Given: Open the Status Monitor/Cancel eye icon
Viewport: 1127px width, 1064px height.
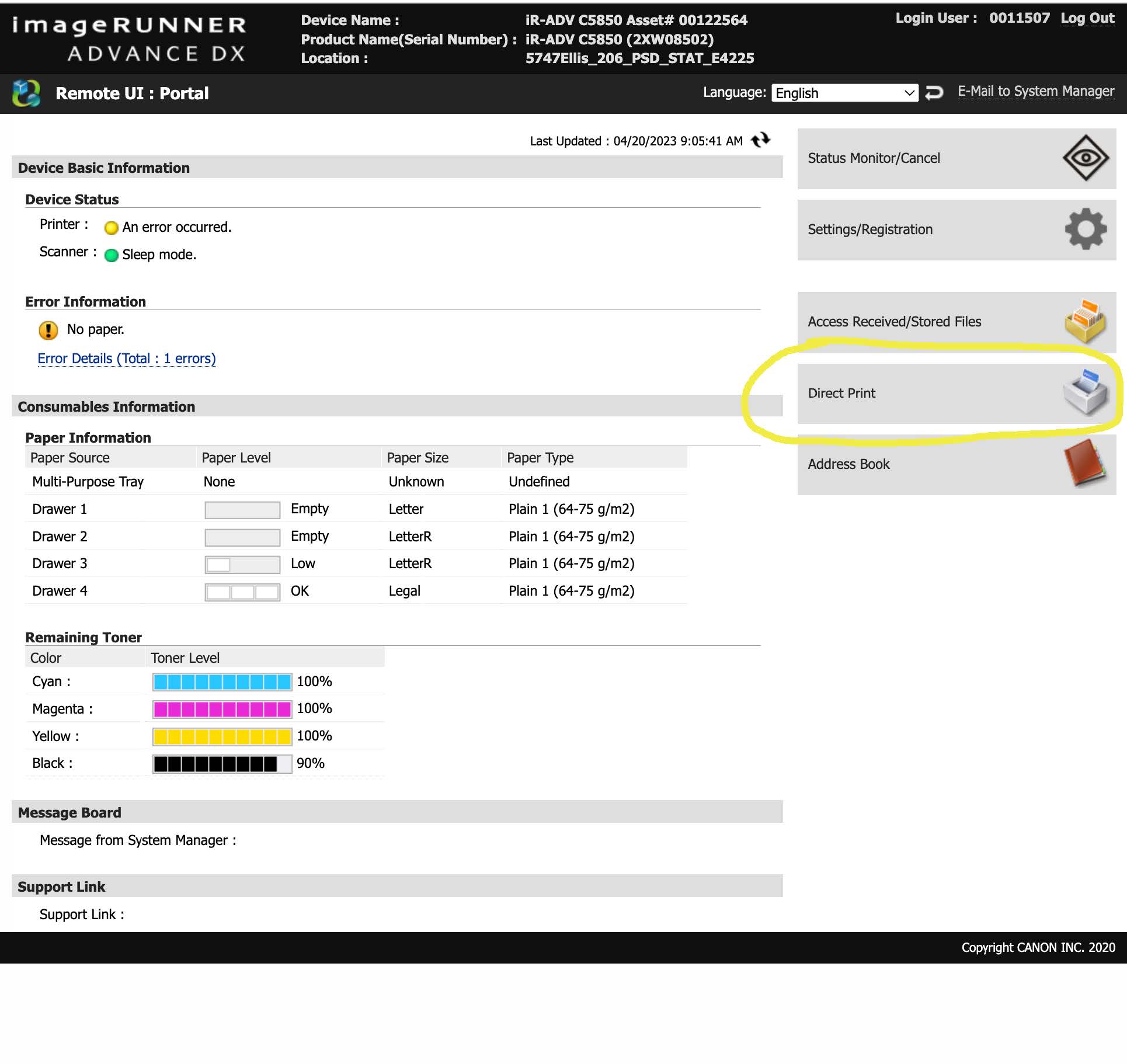Looking at the screenshot, I should pos(1087,157).
